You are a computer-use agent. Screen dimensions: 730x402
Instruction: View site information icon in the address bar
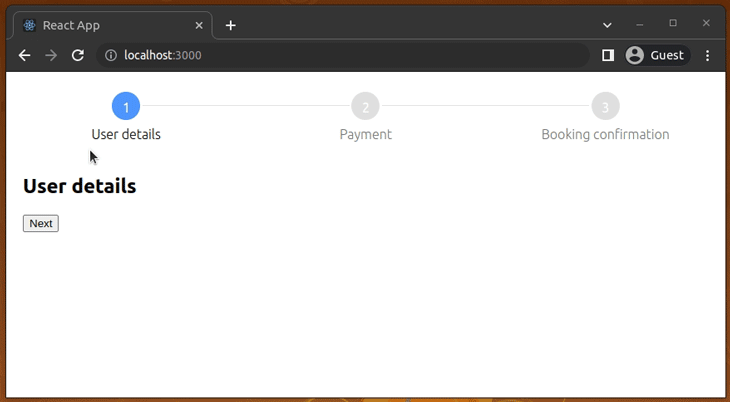(111, 55)
